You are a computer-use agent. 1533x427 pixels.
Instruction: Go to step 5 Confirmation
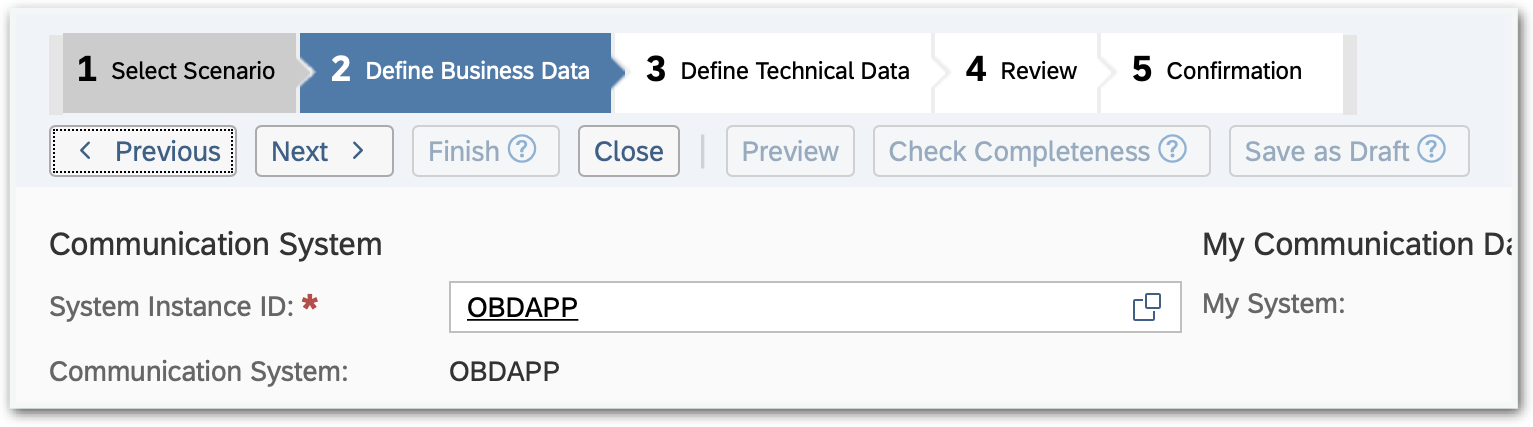(x=1217, y=71)
